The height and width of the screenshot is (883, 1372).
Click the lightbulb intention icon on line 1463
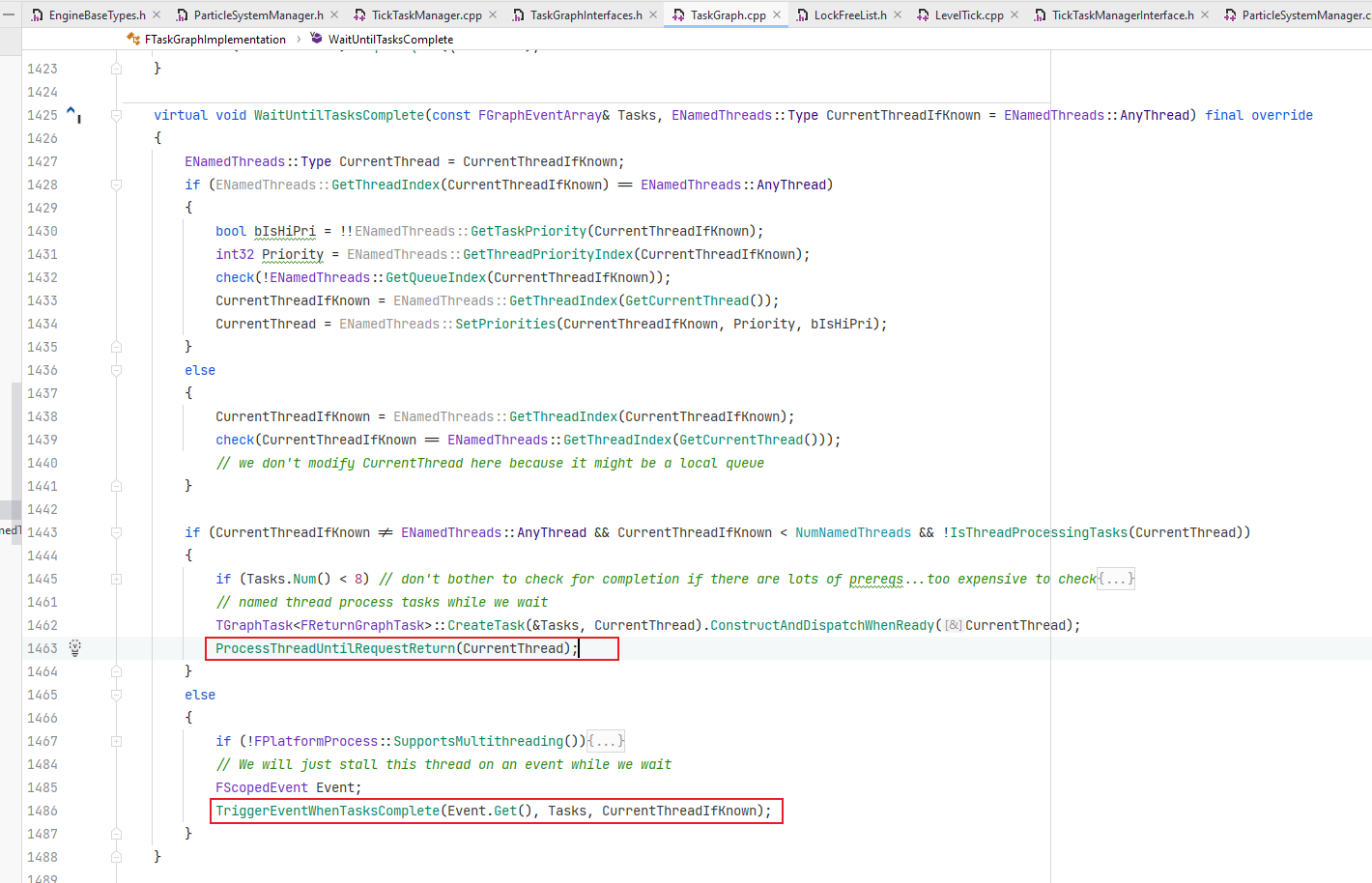click(75, 648)
